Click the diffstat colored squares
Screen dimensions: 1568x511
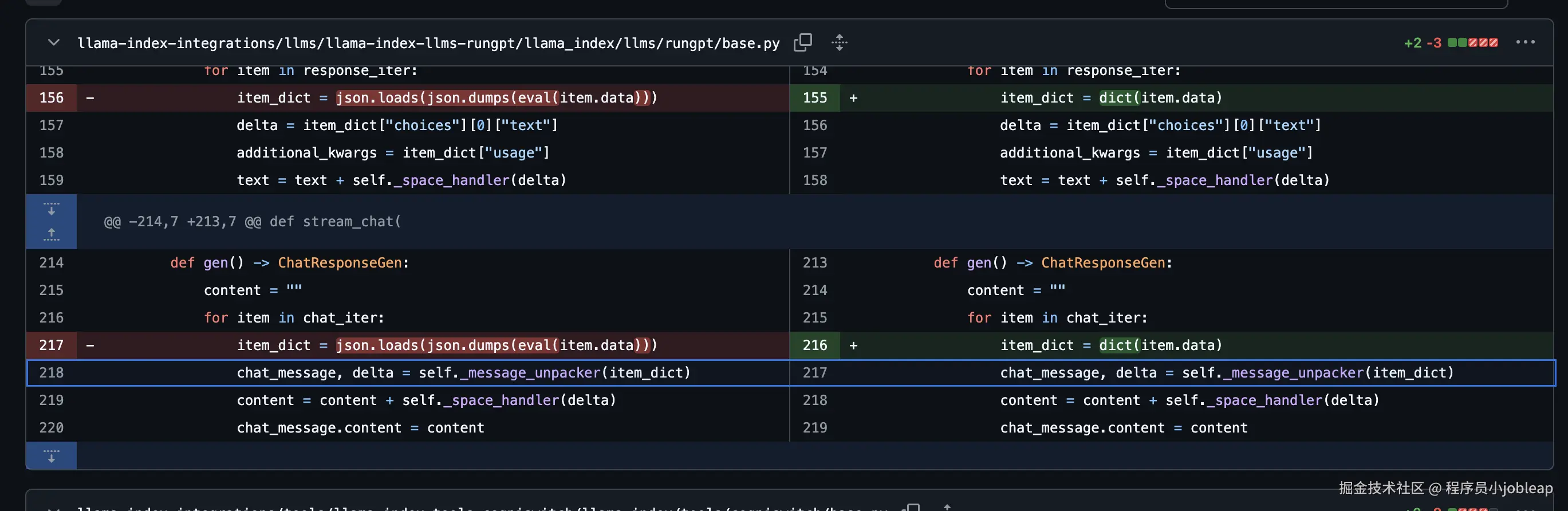point(1472,42)
